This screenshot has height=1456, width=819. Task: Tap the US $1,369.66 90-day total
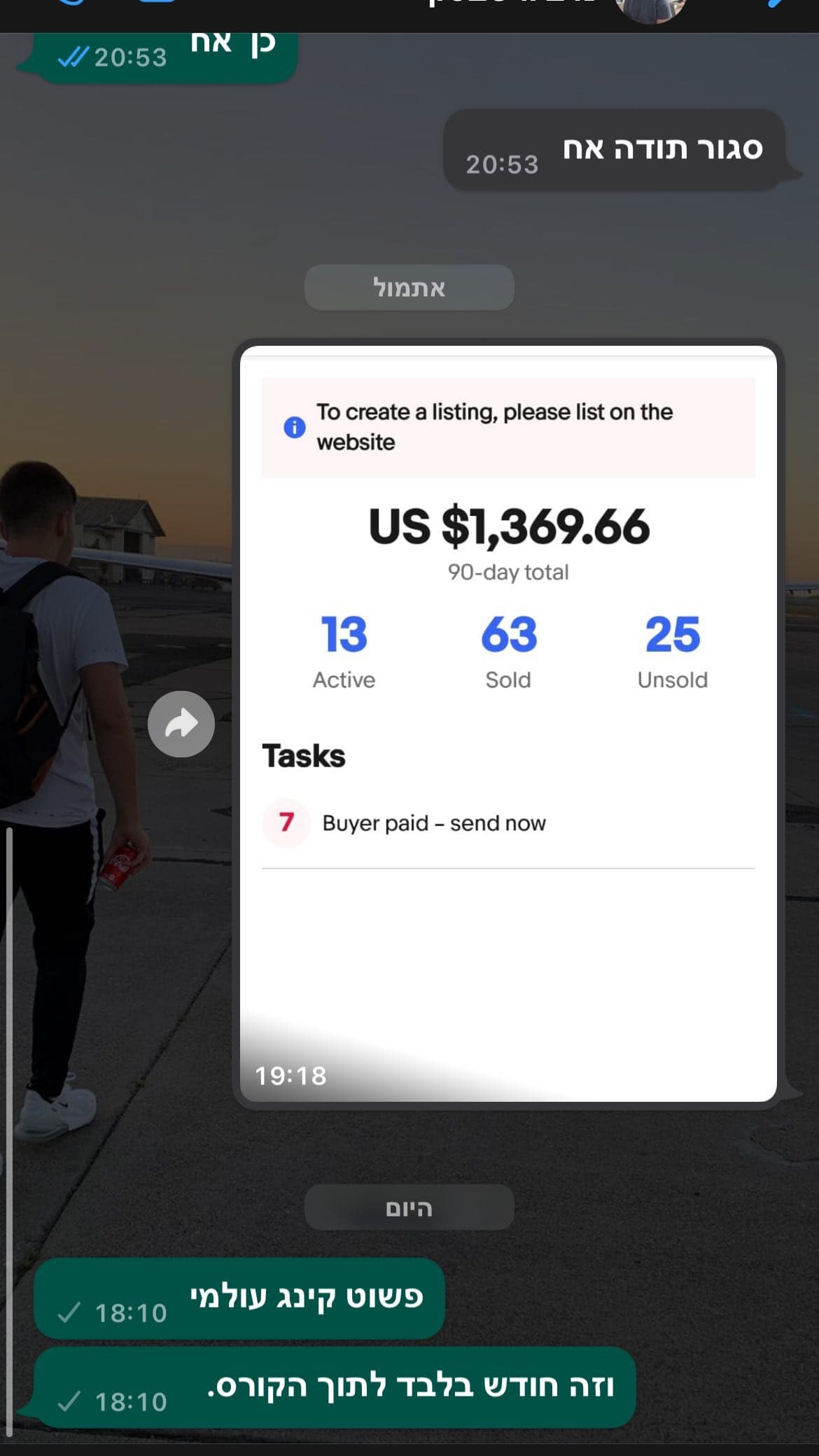point(509,542)
